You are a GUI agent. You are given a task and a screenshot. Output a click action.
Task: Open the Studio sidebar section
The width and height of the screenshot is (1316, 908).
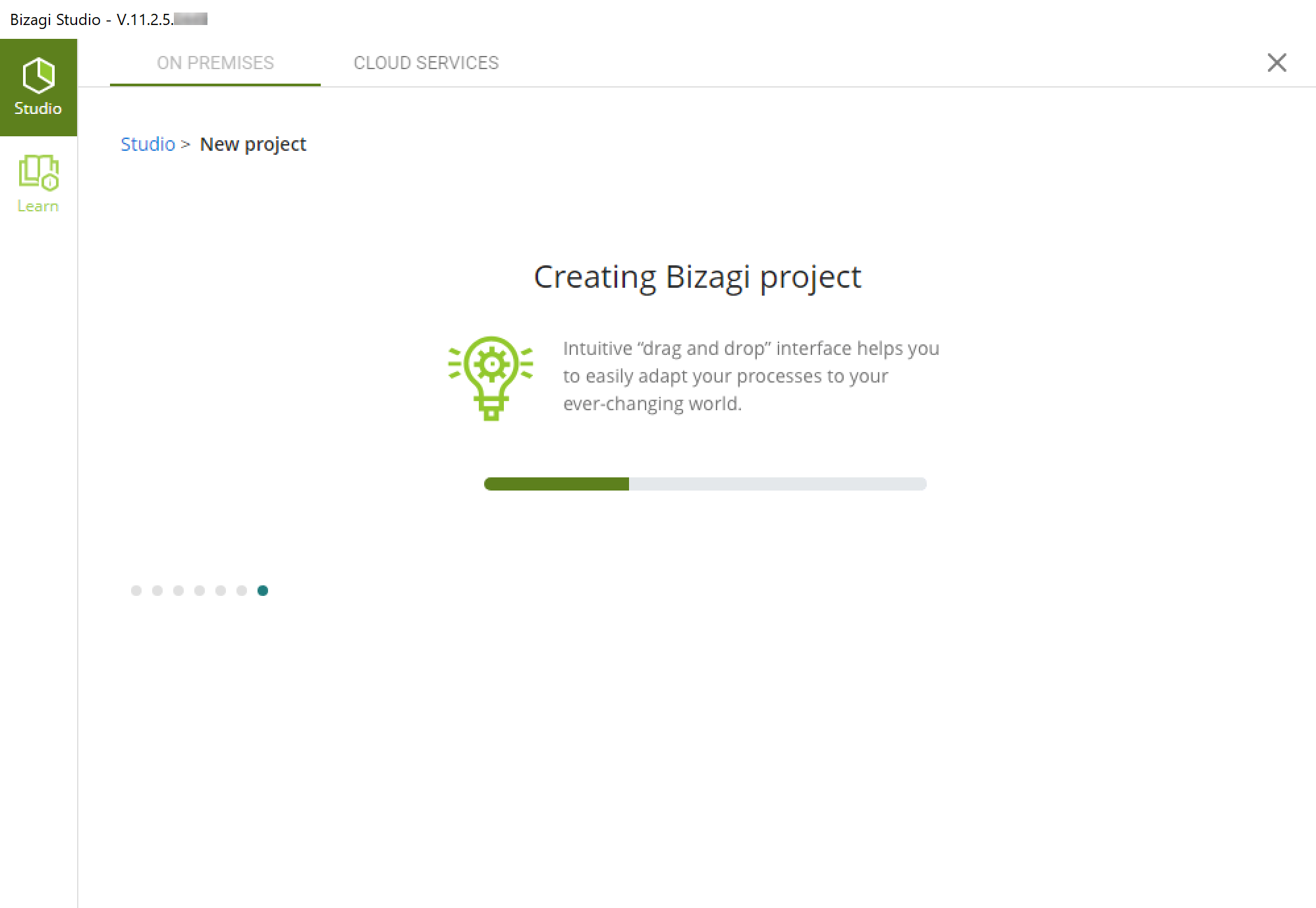[x=38, y=88]
